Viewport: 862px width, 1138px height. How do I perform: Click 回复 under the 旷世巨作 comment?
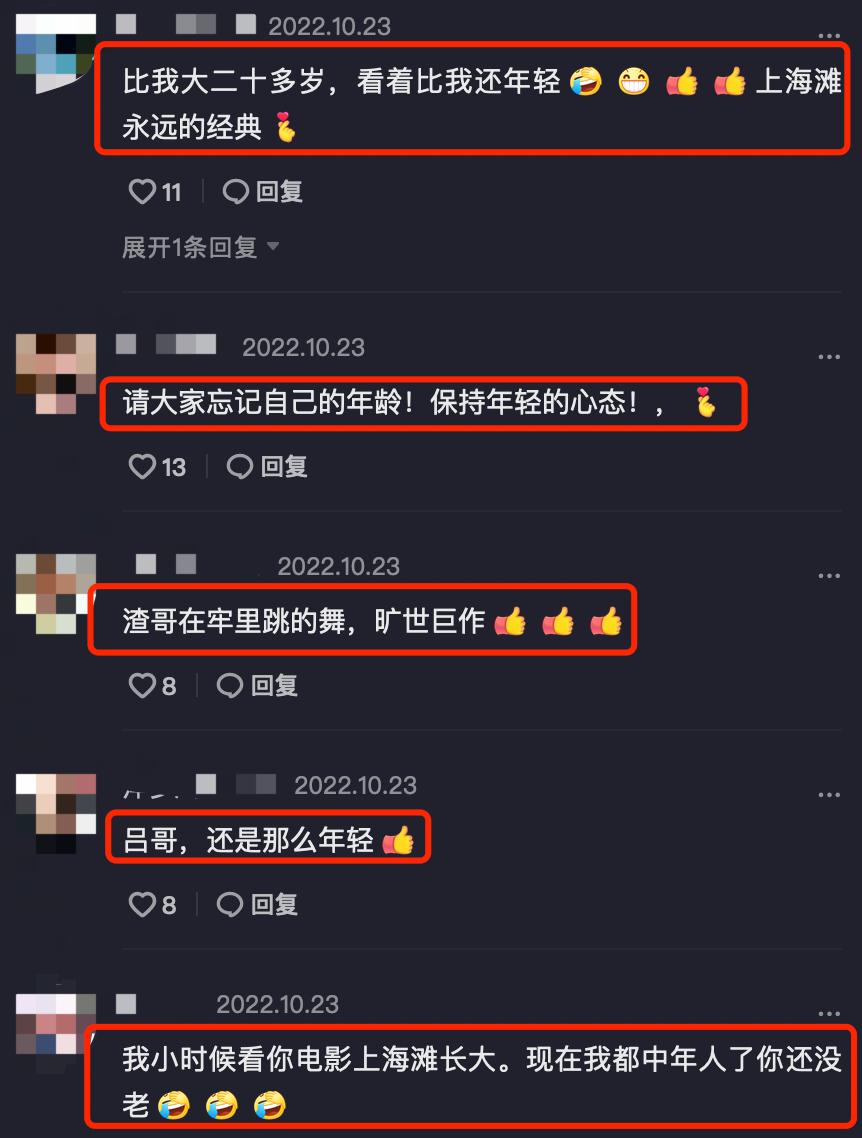(x=258, y=685)
